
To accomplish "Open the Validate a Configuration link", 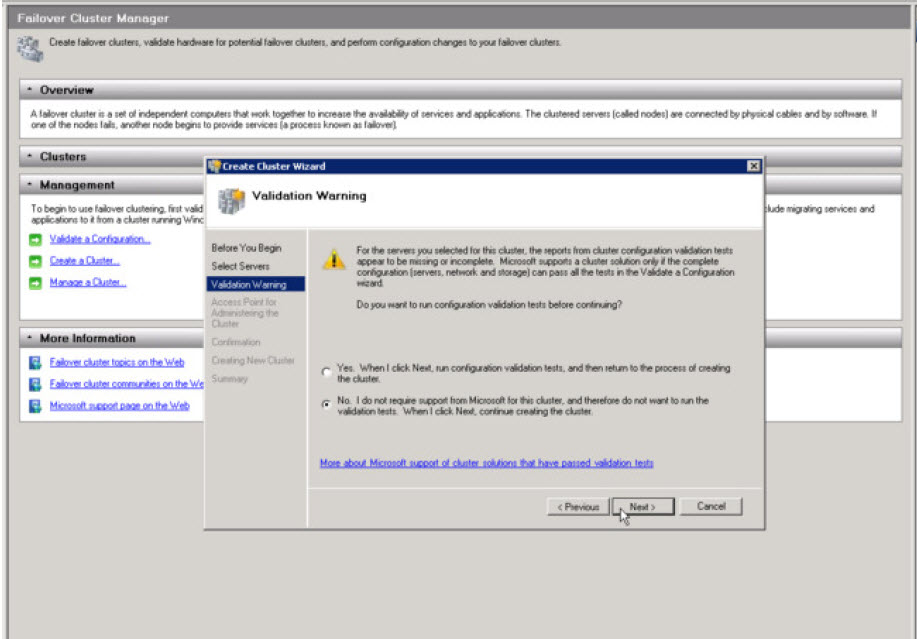I will [x=100, y=239].
